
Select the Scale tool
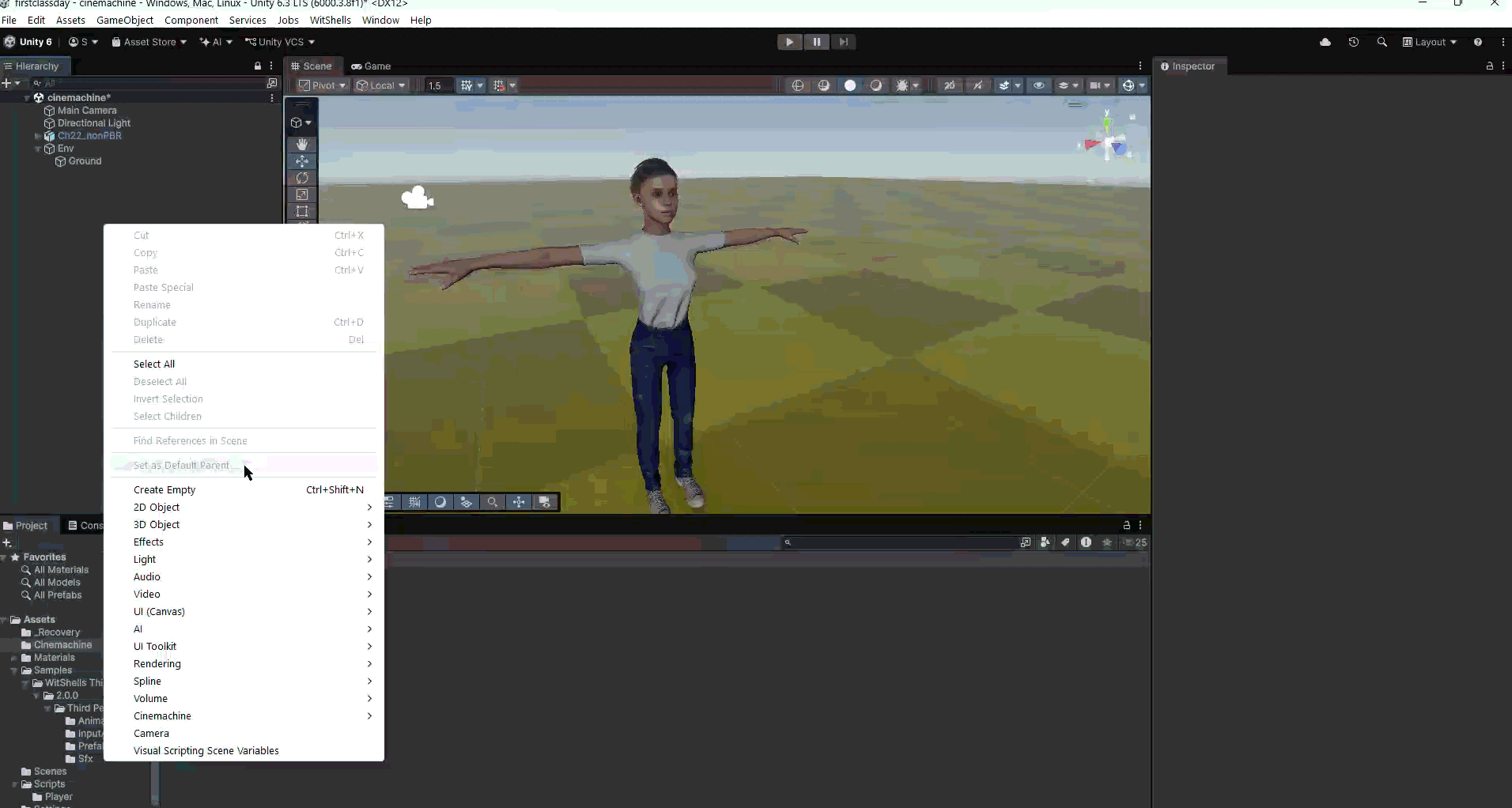(302, 194)
